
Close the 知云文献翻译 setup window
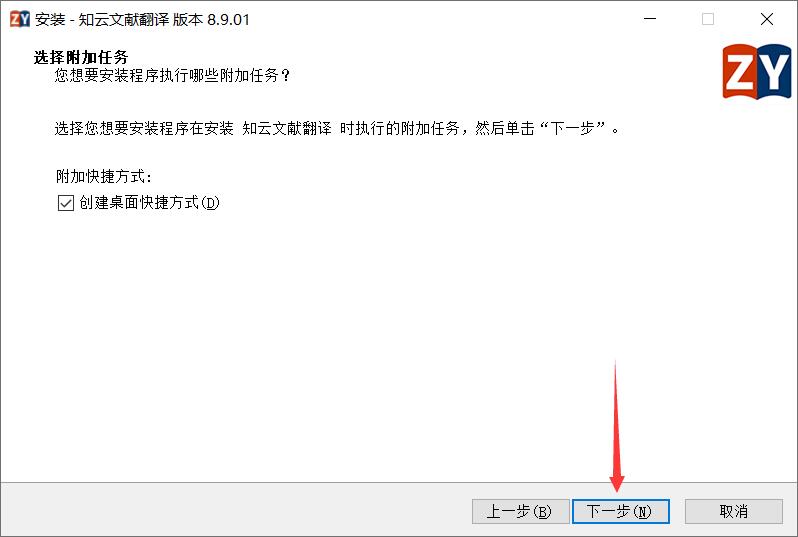click(766, 19)
